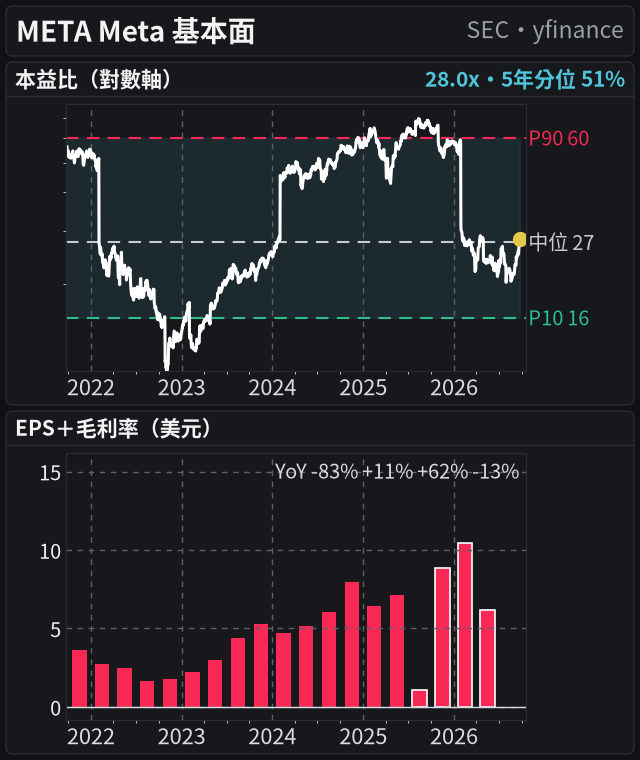The width and height of the screenshot is (640, 760).
Task: Click the 'P10 16' percentile label
Action: pos(559,318)
